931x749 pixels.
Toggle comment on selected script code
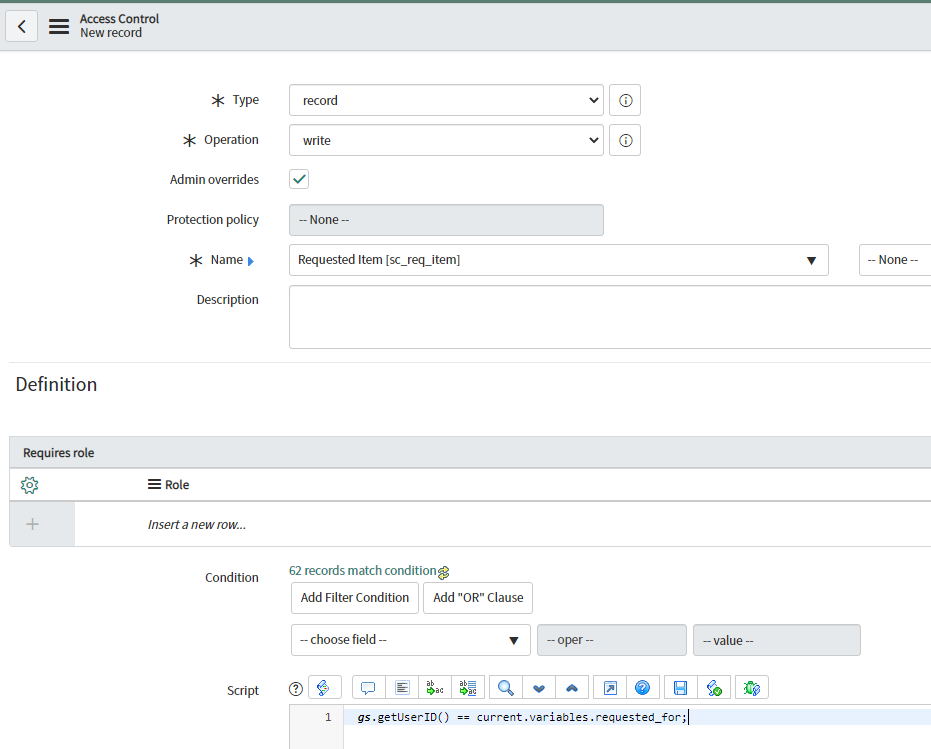click(x=369, y=688)
